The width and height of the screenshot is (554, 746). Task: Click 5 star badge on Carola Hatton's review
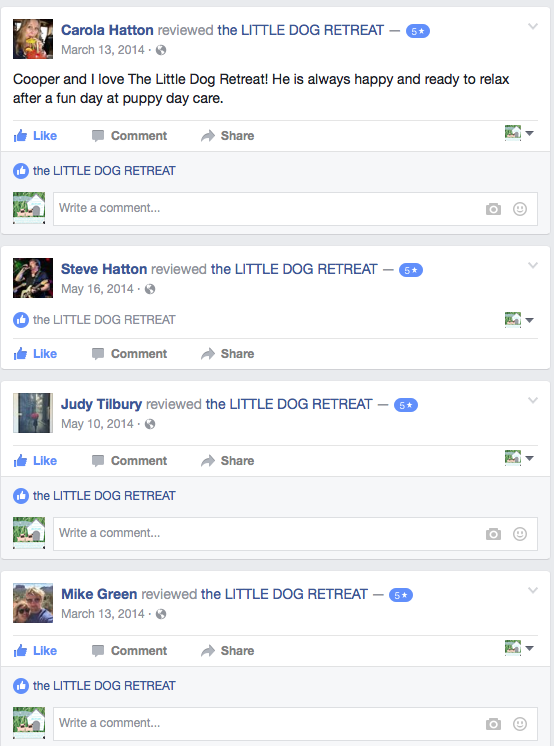click(417, 31)
